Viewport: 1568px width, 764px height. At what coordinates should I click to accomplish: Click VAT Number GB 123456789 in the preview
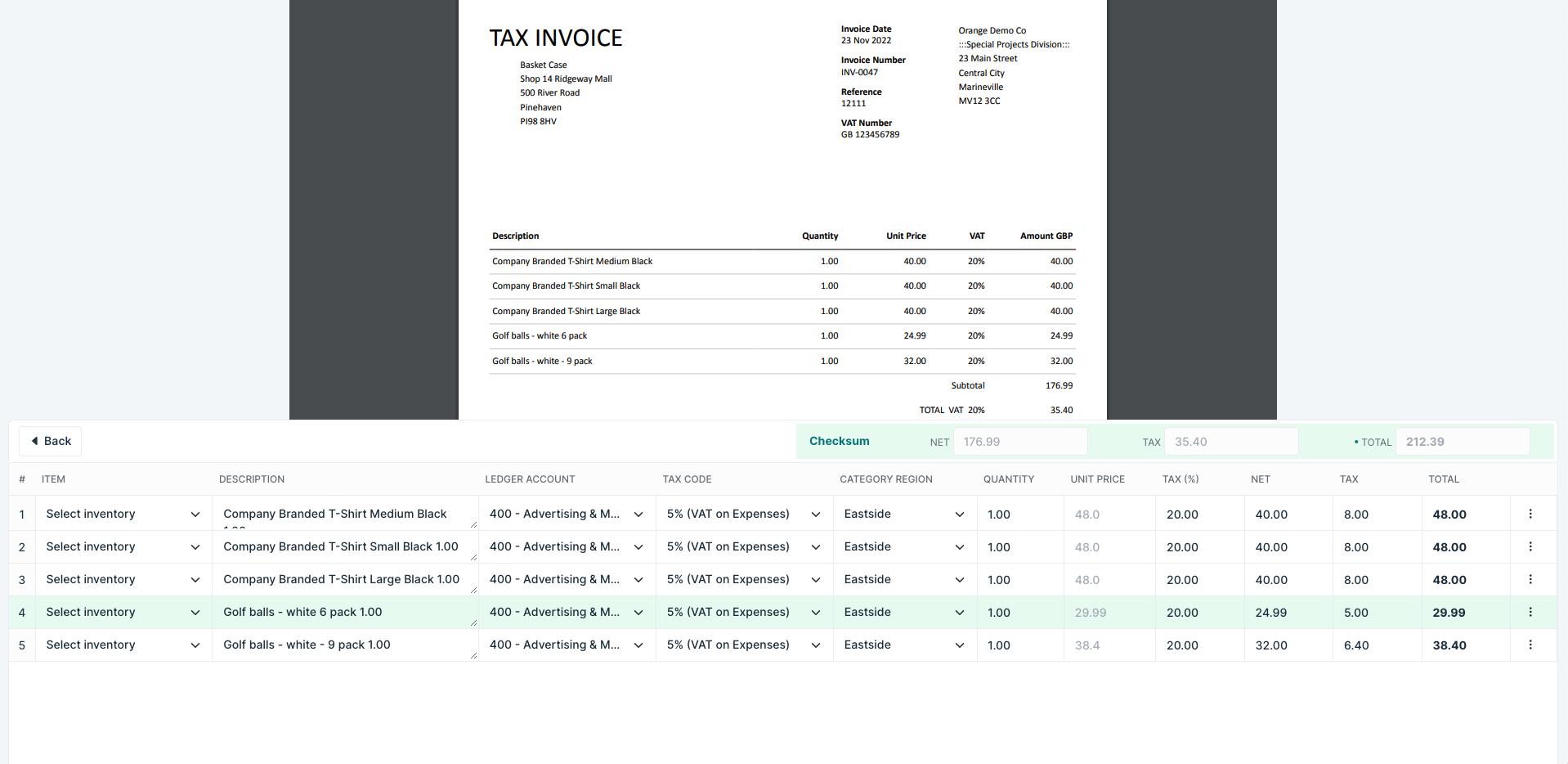click(870, 134)
